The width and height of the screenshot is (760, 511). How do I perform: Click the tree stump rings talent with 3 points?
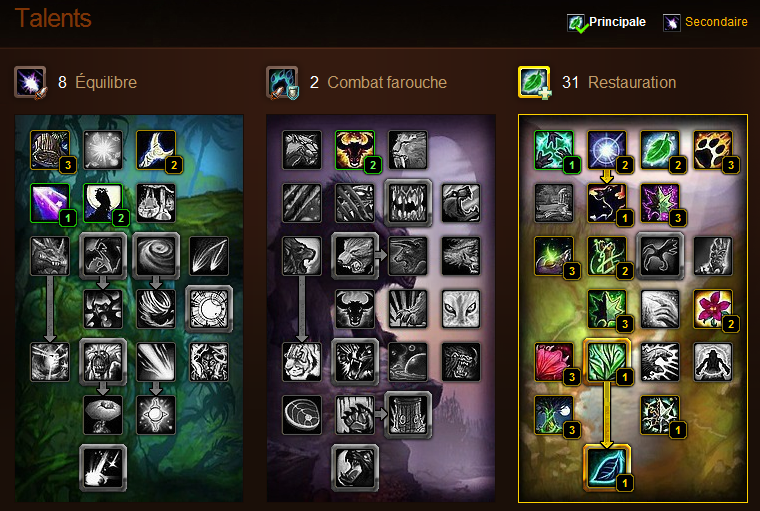(50, 150)
